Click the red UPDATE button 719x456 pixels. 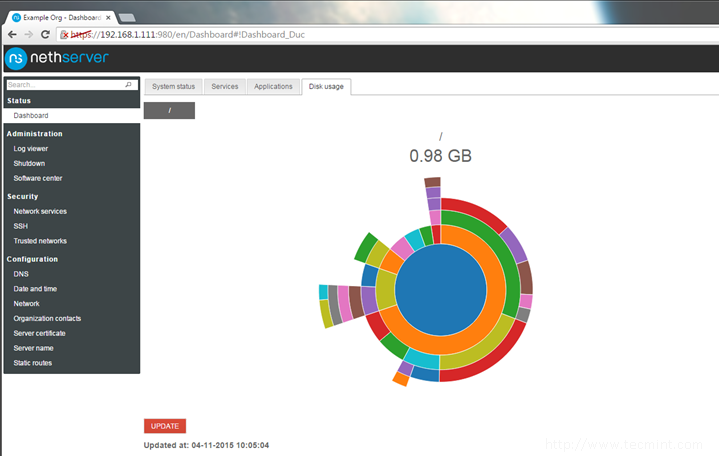tap(165, 426)
